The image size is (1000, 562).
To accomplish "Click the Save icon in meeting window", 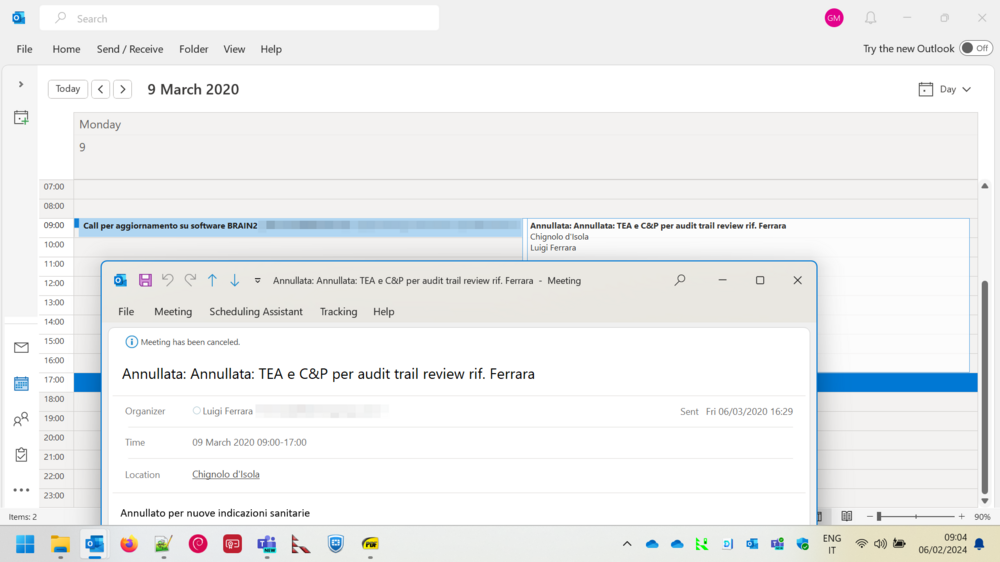I will pos(145,281).
